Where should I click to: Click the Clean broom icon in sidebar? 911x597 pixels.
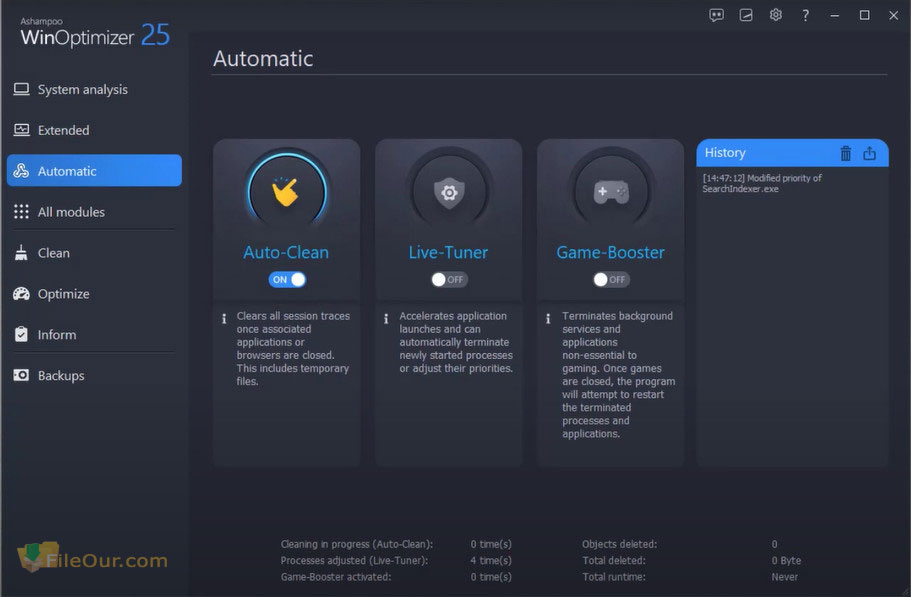pos(21,253)
